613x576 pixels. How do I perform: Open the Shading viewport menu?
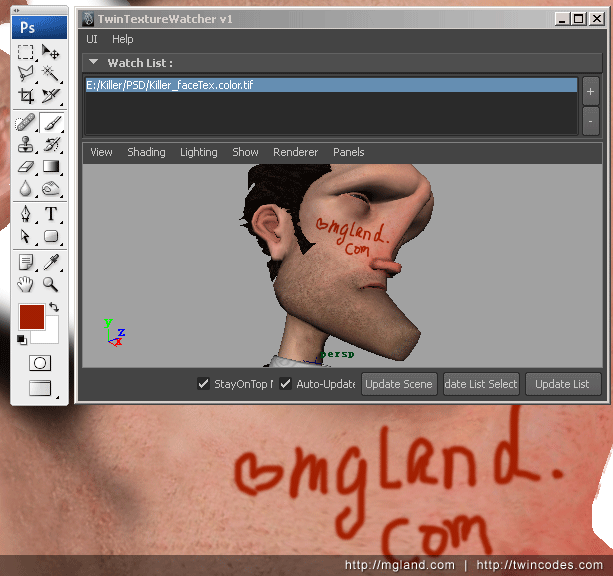[x=146, y=152]
